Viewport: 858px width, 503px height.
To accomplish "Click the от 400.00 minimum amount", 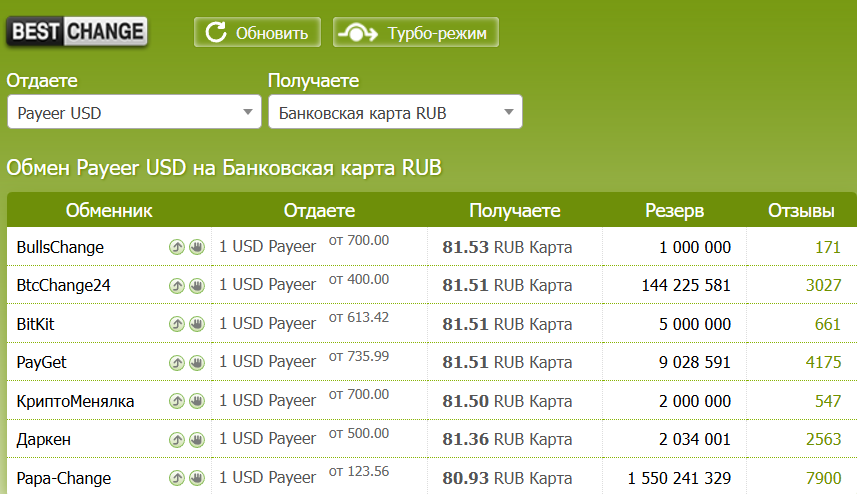I will click(359, 279).
